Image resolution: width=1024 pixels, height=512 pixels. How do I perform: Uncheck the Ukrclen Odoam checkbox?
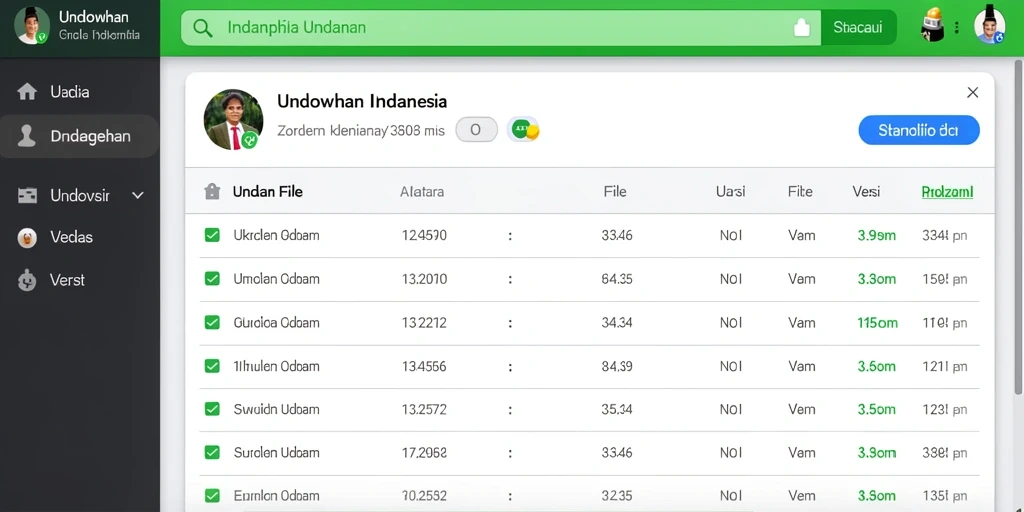(x=212, y=235)
